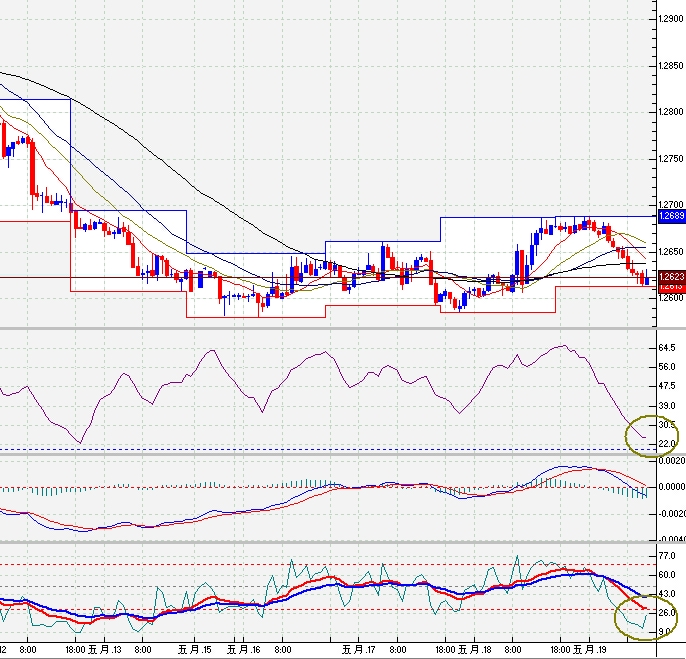Click the 77.0 stochastic scale value
The height and width of the screenshot is (659, 686).
click(667, 556)
